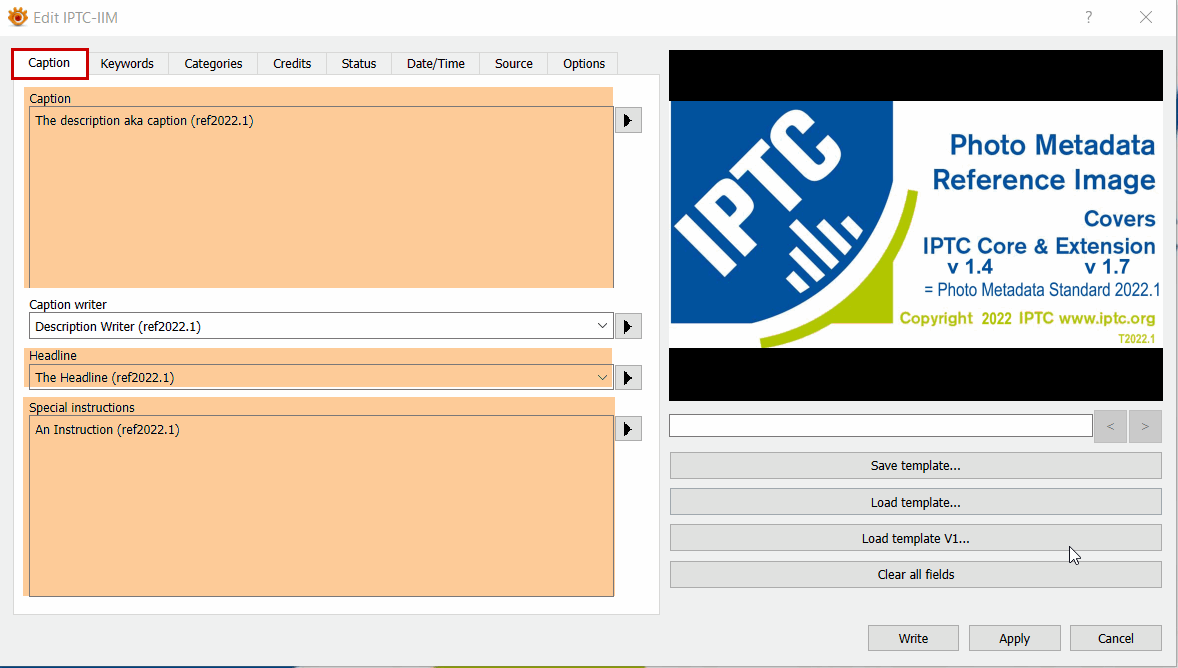The image size is (1178, 668).
Task: Open the Options tab
Action: (x=584, y=64)
